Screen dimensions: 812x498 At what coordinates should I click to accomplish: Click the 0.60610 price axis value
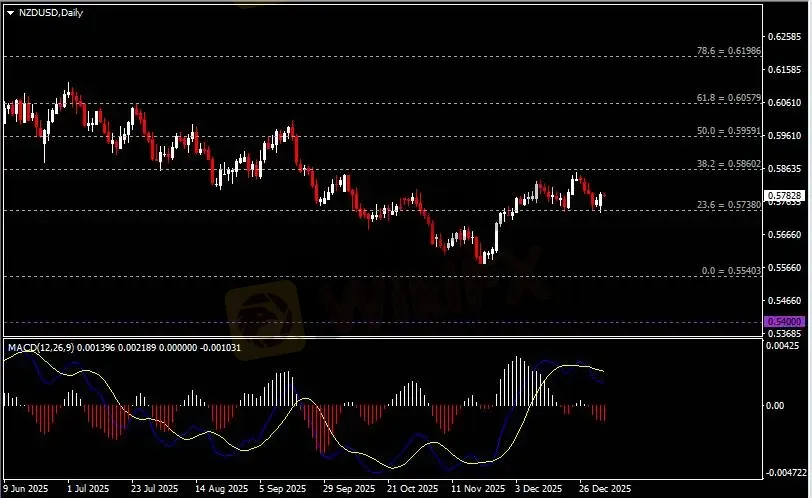784,102
